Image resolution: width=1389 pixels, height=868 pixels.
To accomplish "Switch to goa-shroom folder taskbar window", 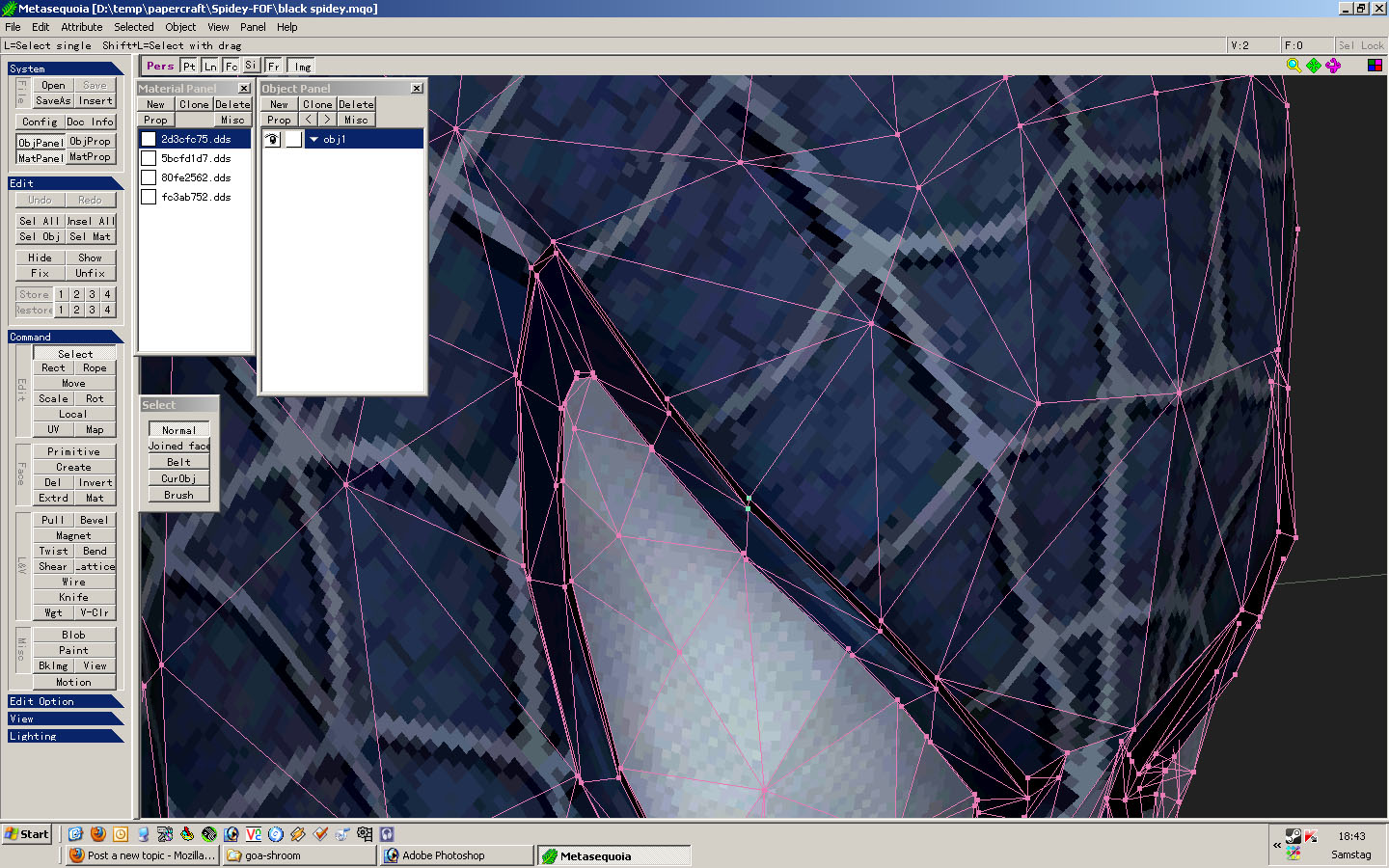I will click(x=299, y=855).
